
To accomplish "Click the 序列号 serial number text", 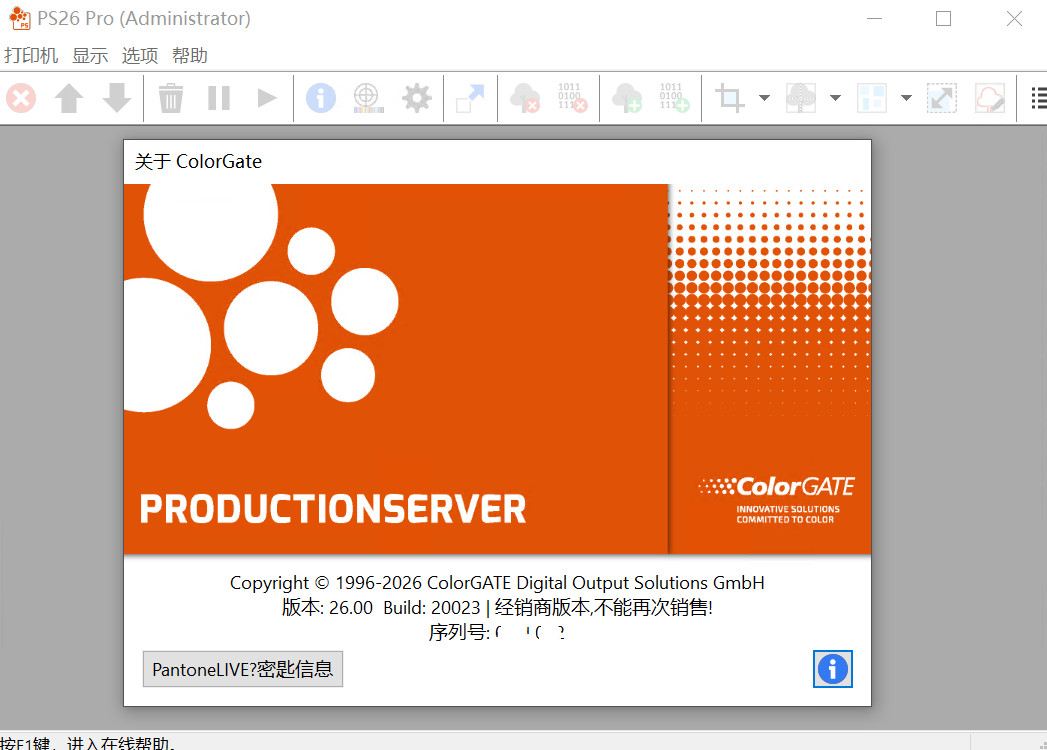I will tap(496, 632).
